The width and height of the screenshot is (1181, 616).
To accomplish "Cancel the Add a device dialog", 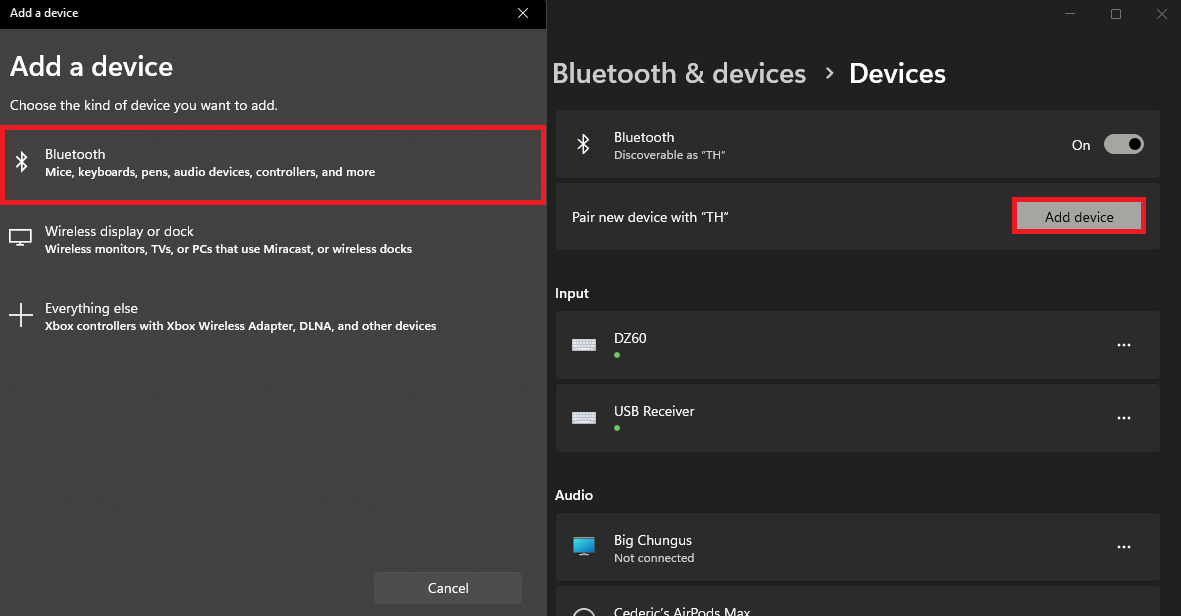I will pyautogui.click(x=448, y=588).
